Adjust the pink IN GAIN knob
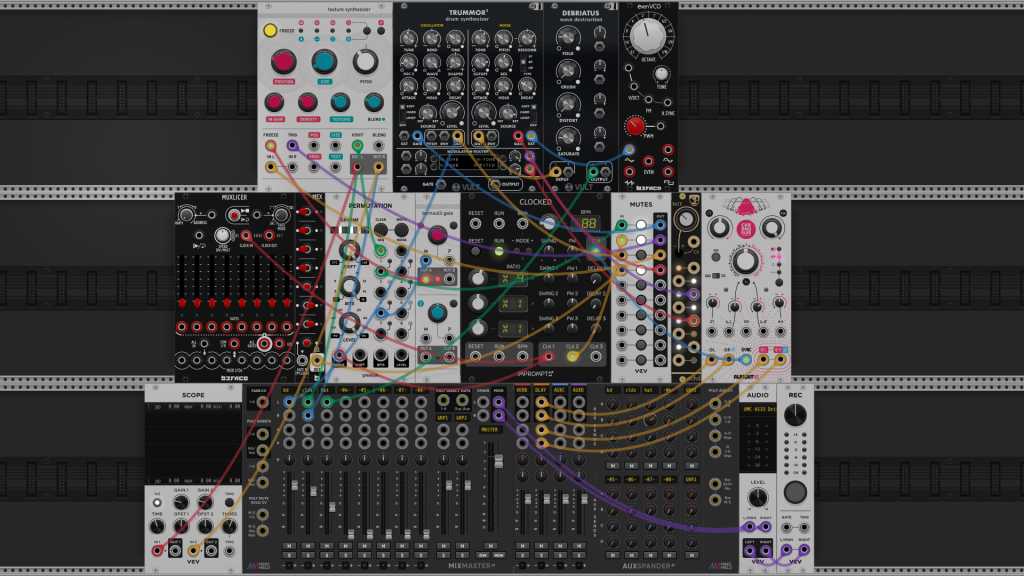The height and width of the screenshot is (576, 1024). [x=275, y=102]
